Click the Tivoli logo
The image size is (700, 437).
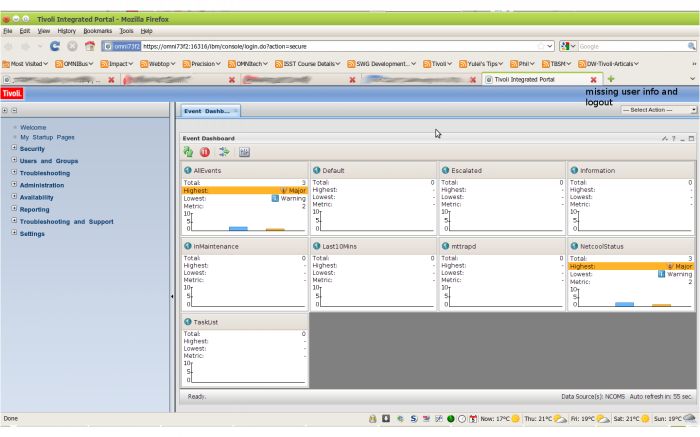[12, 93]
